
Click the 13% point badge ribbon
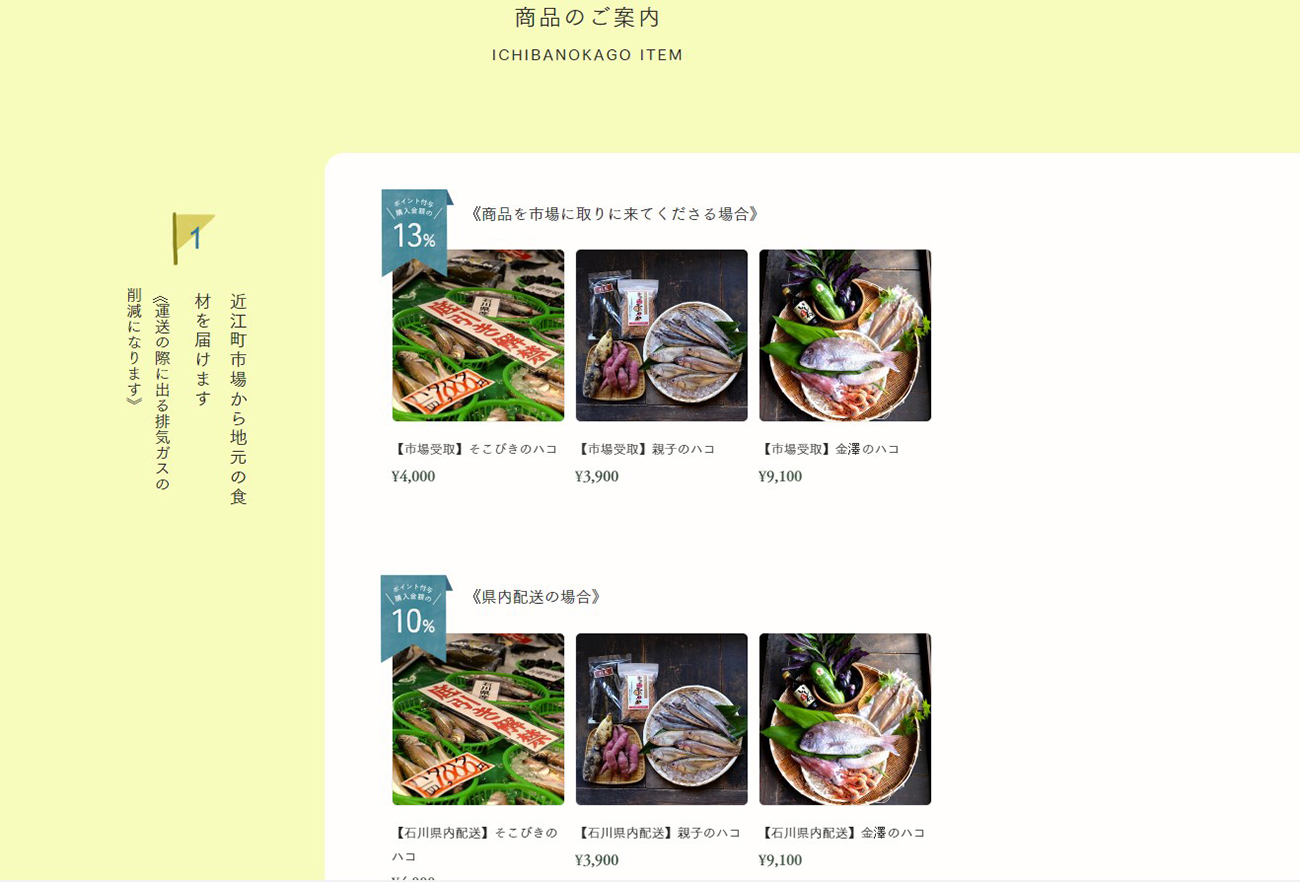click(x=416, y=232)
